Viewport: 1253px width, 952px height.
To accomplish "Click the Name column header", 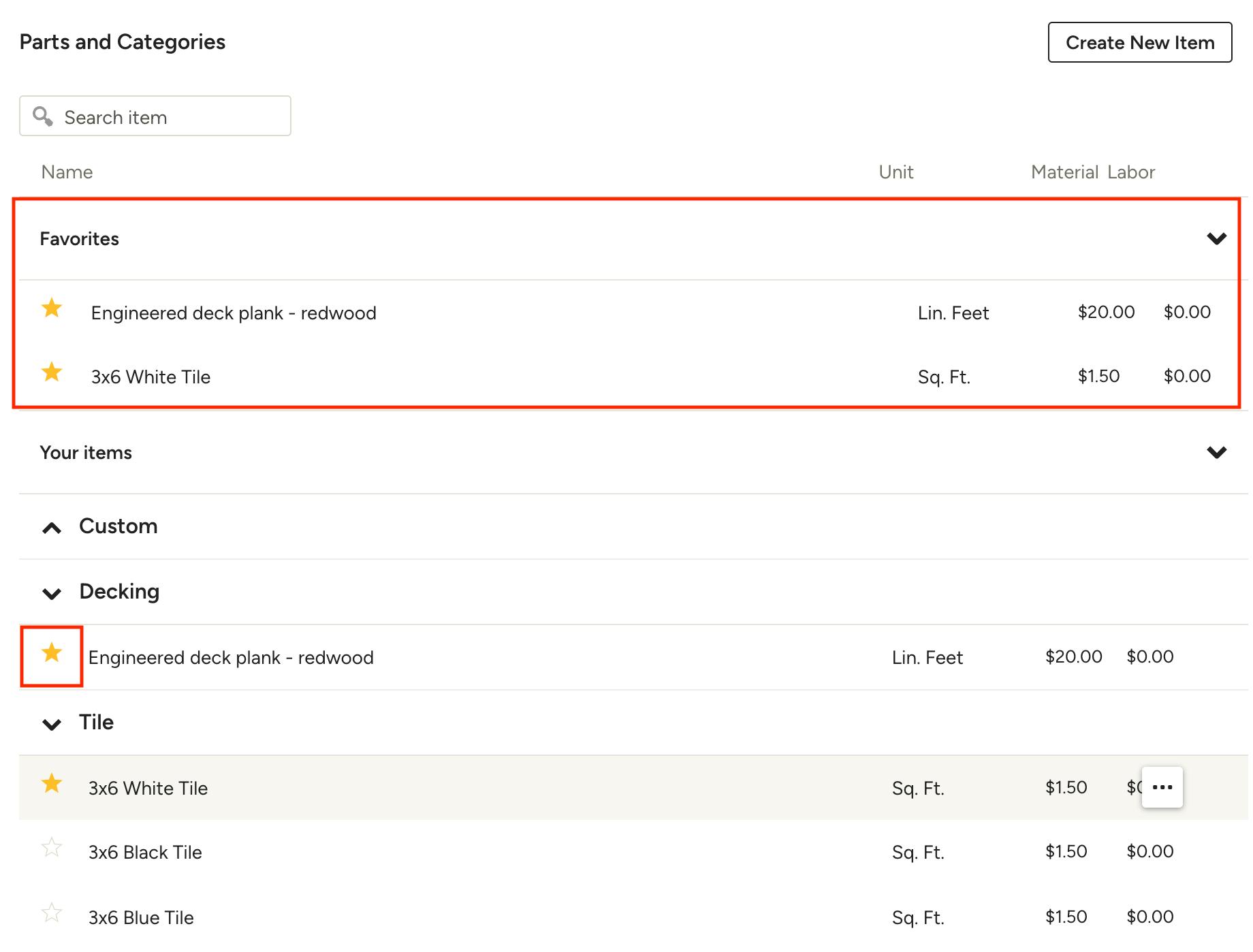I will tap(67, 172).
